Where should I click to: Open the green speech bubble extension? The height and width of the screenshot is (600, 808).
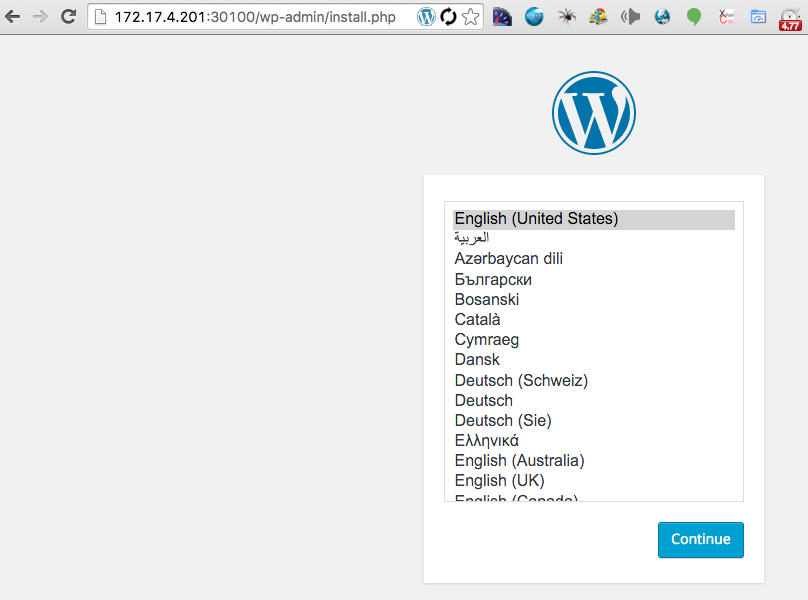pyautogui.click(x=694, y=16)
